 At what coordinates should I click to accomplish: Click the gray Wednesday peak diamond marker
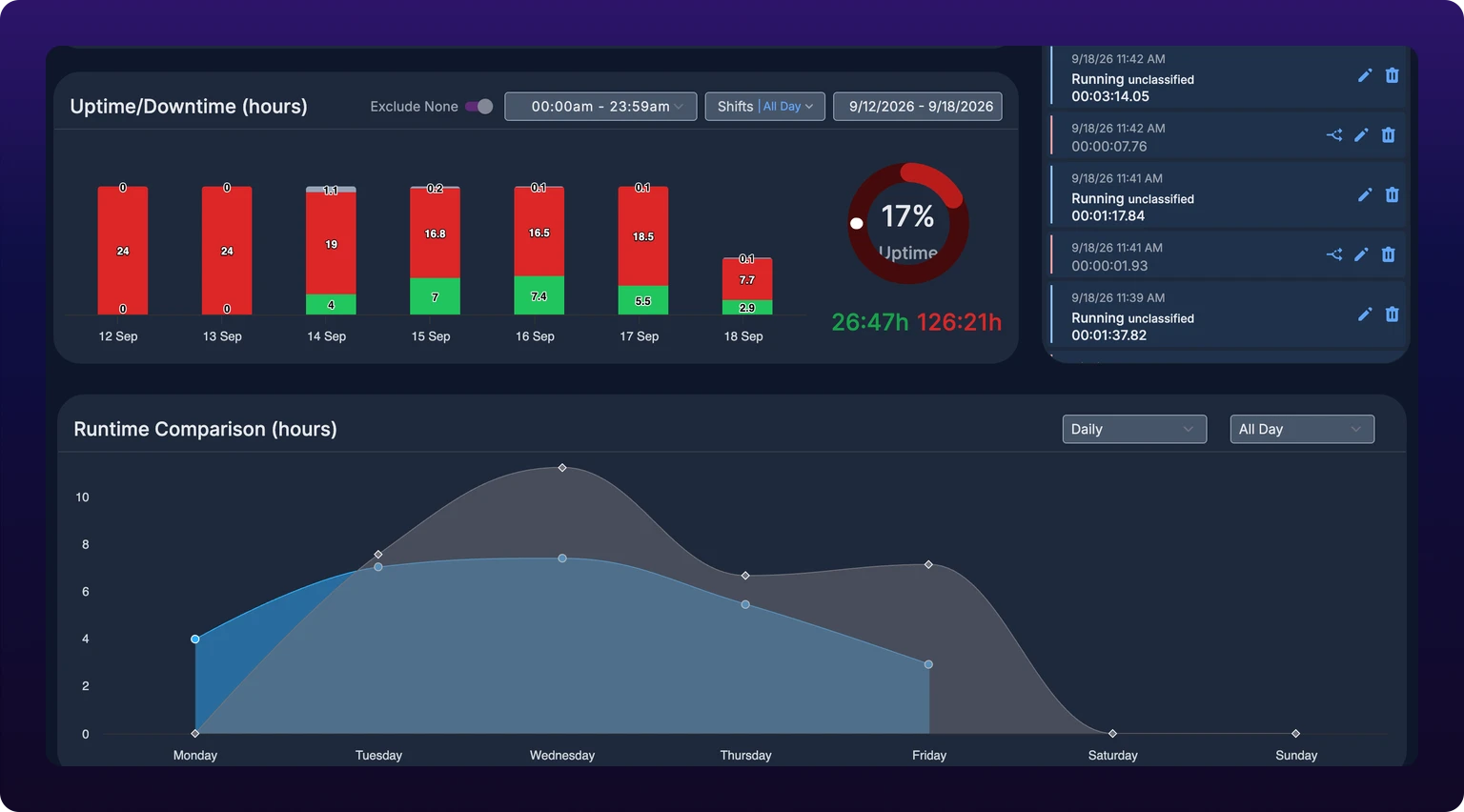[x=562, y=468]
